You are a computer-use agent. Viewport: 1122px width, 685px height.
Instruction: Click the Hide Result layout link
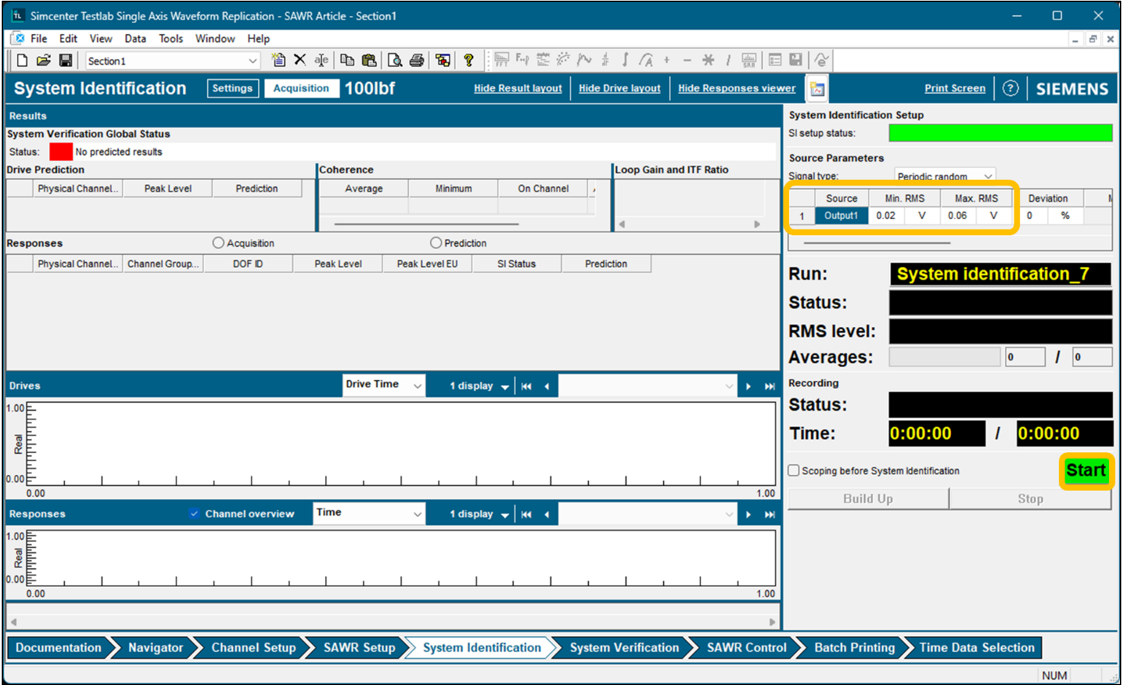click(x=517, y=88)
